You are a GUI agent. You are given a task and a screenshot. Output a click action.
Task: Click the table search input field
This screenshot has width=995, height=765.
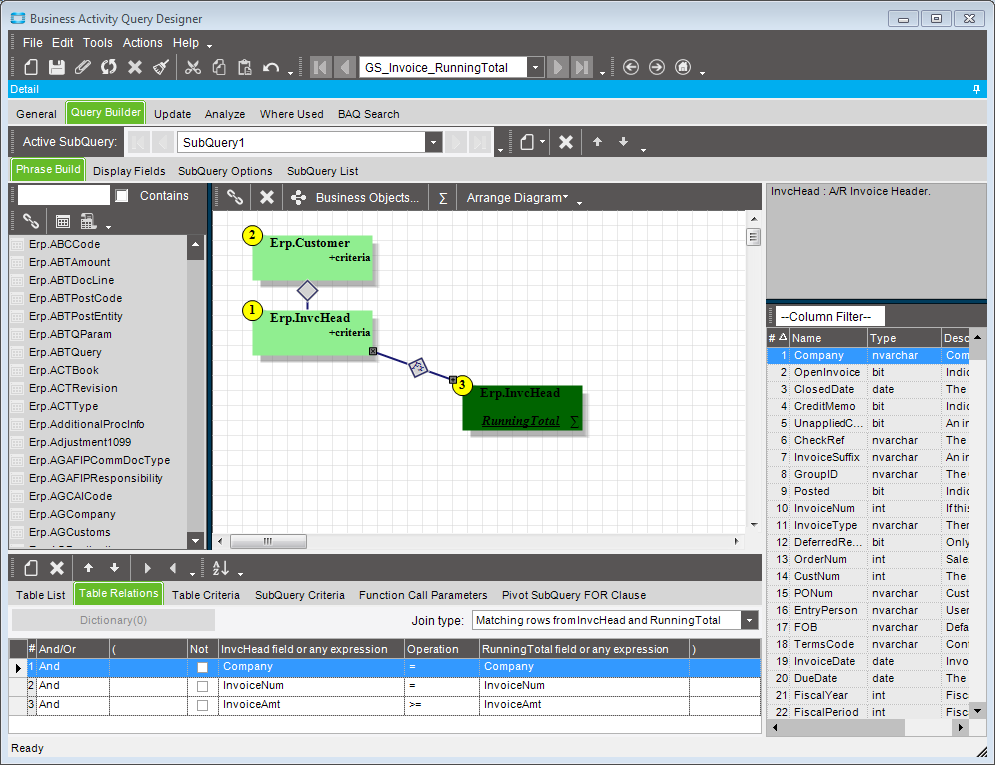pyautogui.click(x=64, y=196)
